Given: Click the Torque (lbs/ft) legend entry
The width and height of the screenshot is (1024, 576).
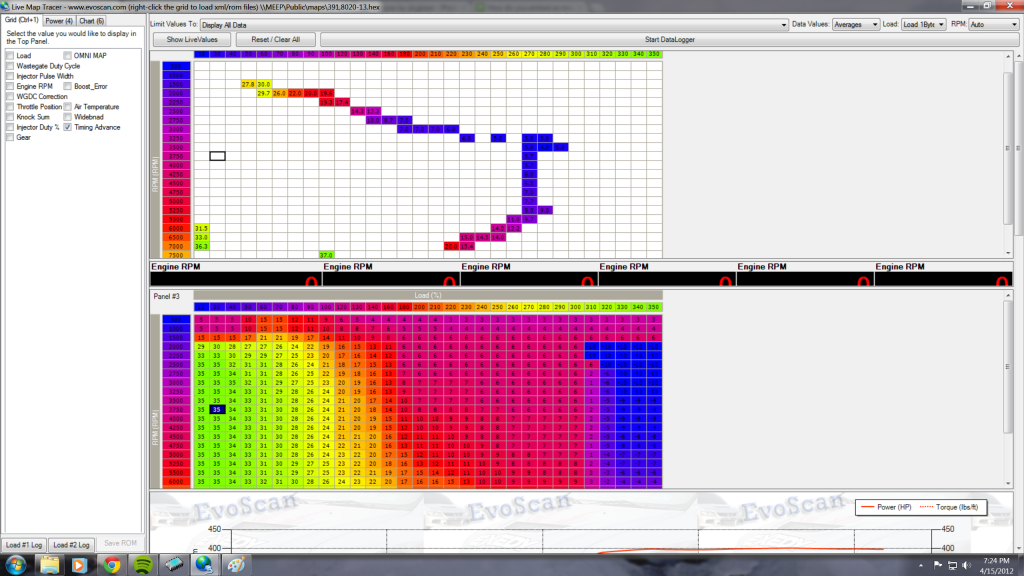Looking at the screenshot, I should pos(948,507).
